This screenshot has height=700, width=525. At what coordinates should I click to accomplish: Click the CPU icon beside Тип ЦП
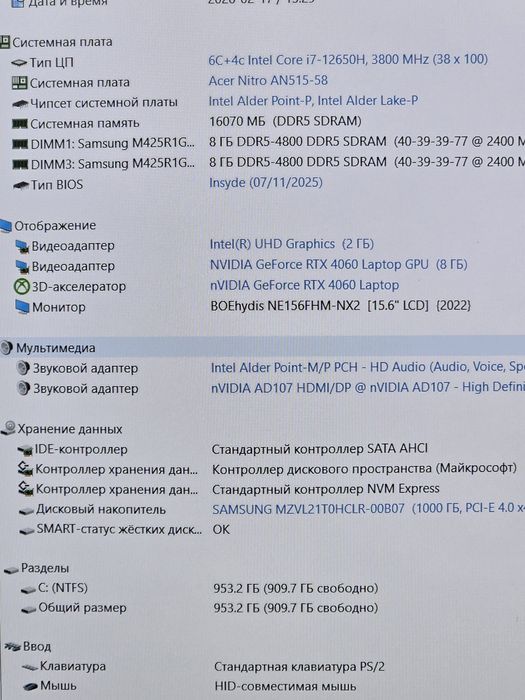pyautogui.click(x=19, y=63)
